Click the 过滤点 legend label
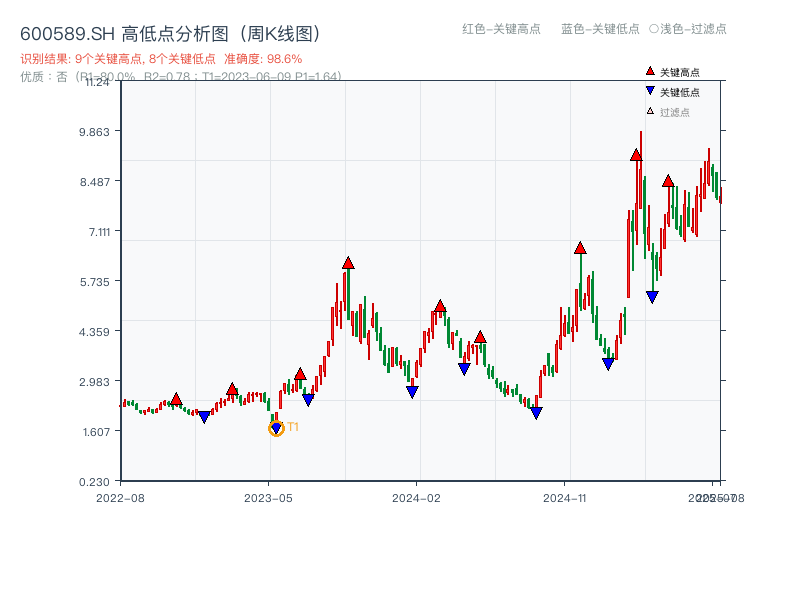Screen dimensions: 800x600 point(674,112)
